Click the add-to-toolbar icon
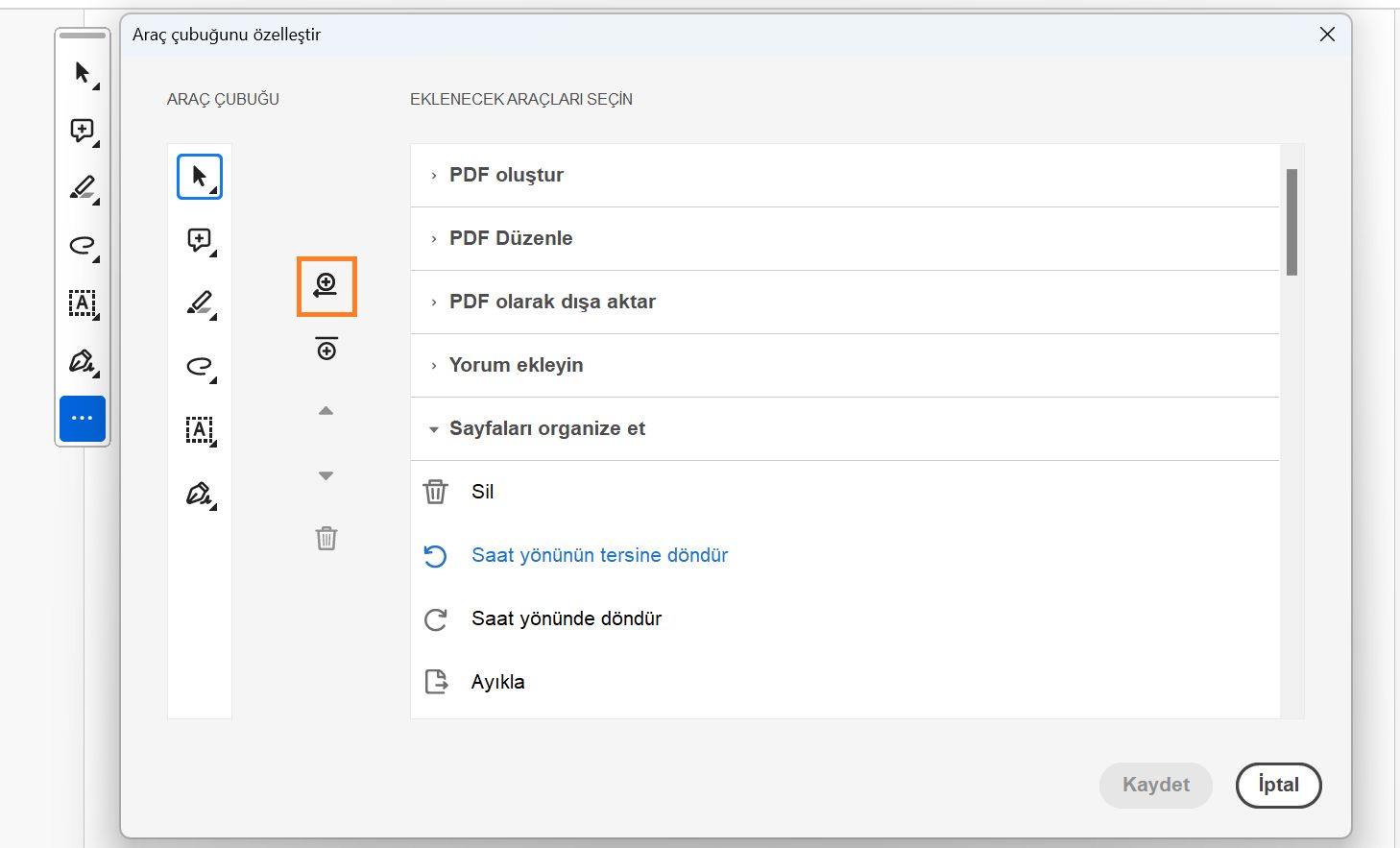1400x848 pixels. point(326,286)
